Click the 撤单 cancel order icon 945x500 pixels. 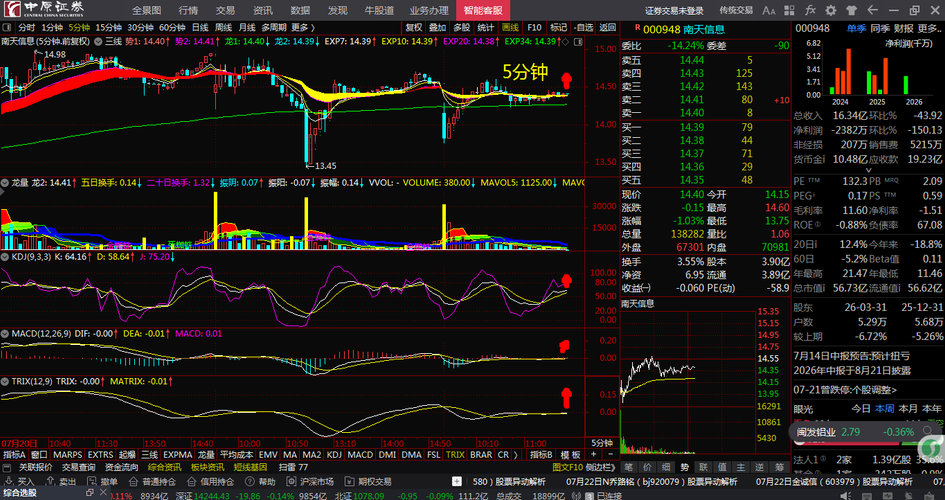click(x=92, y=481)
